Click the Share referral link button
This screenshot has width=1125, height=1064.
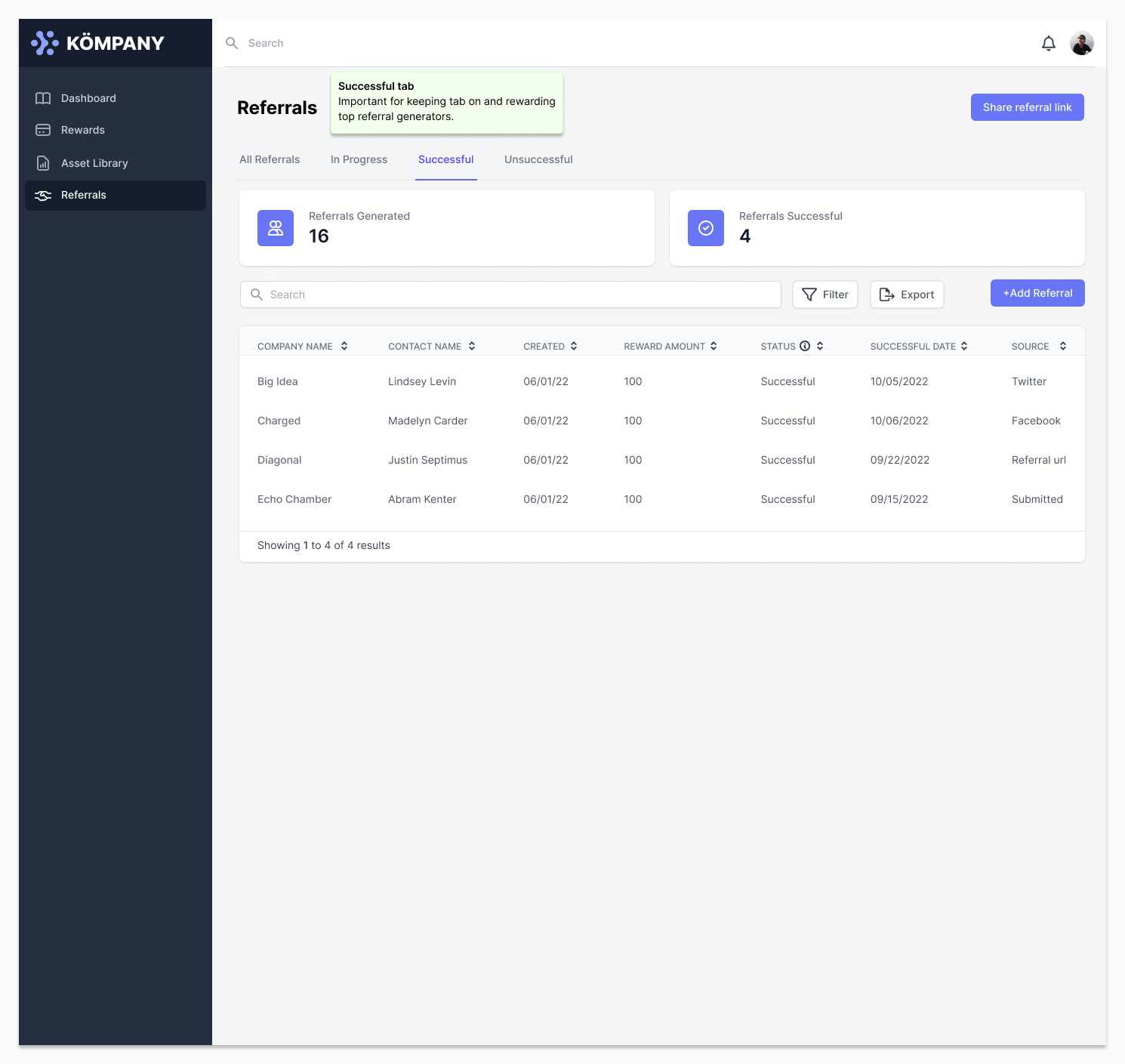pyautogui.click(x=1027, y=107)
